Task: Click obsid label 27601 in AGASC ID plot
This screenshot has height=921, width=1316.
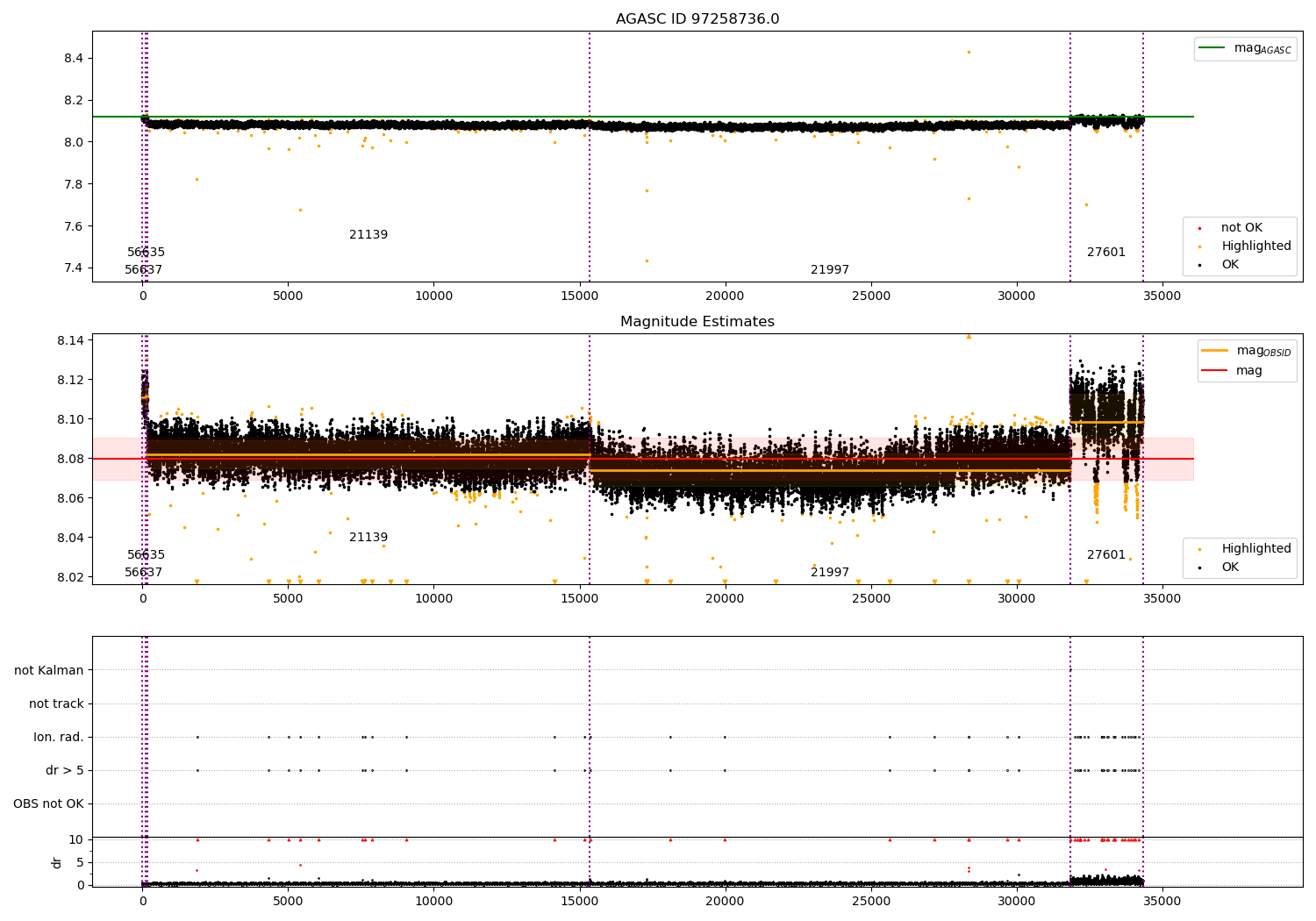Action: (1106, 253)
